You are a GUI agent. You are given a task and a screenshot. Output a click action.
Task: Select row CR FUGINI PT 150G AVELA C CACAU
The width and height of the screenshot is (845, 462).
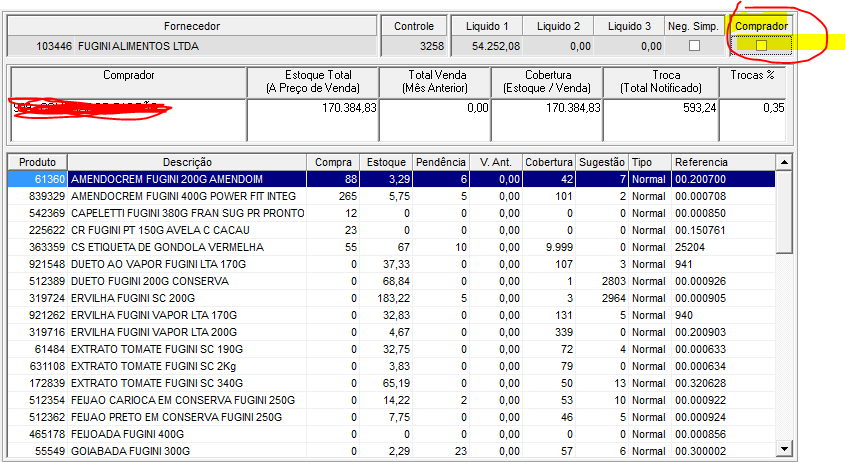pos(391,230)
